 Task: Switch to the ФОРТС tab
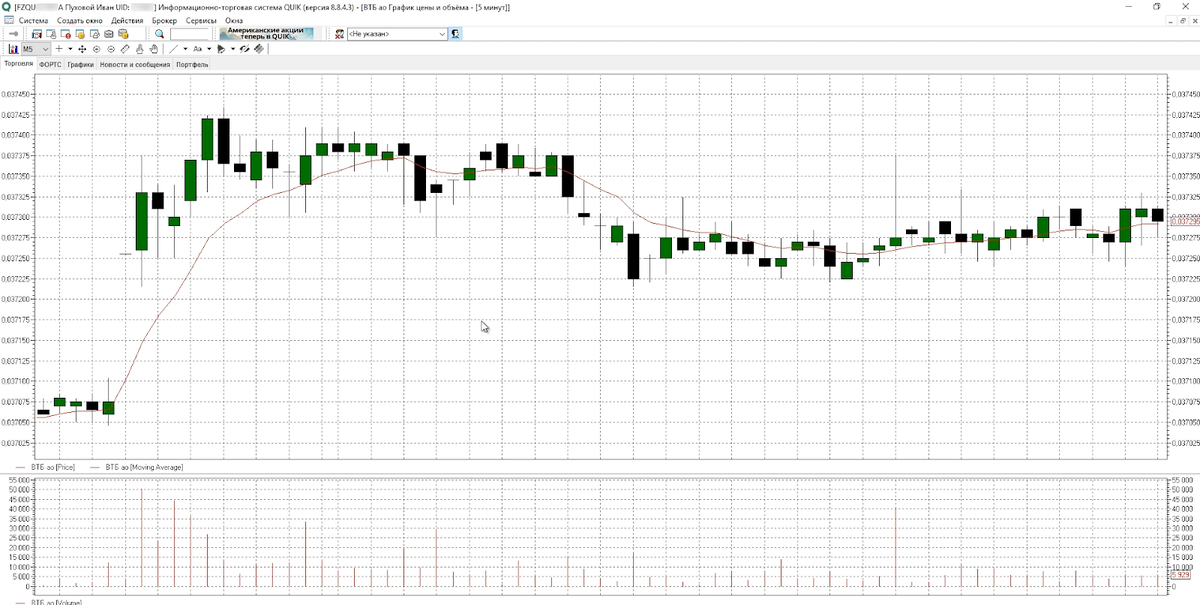coord(51,64)
